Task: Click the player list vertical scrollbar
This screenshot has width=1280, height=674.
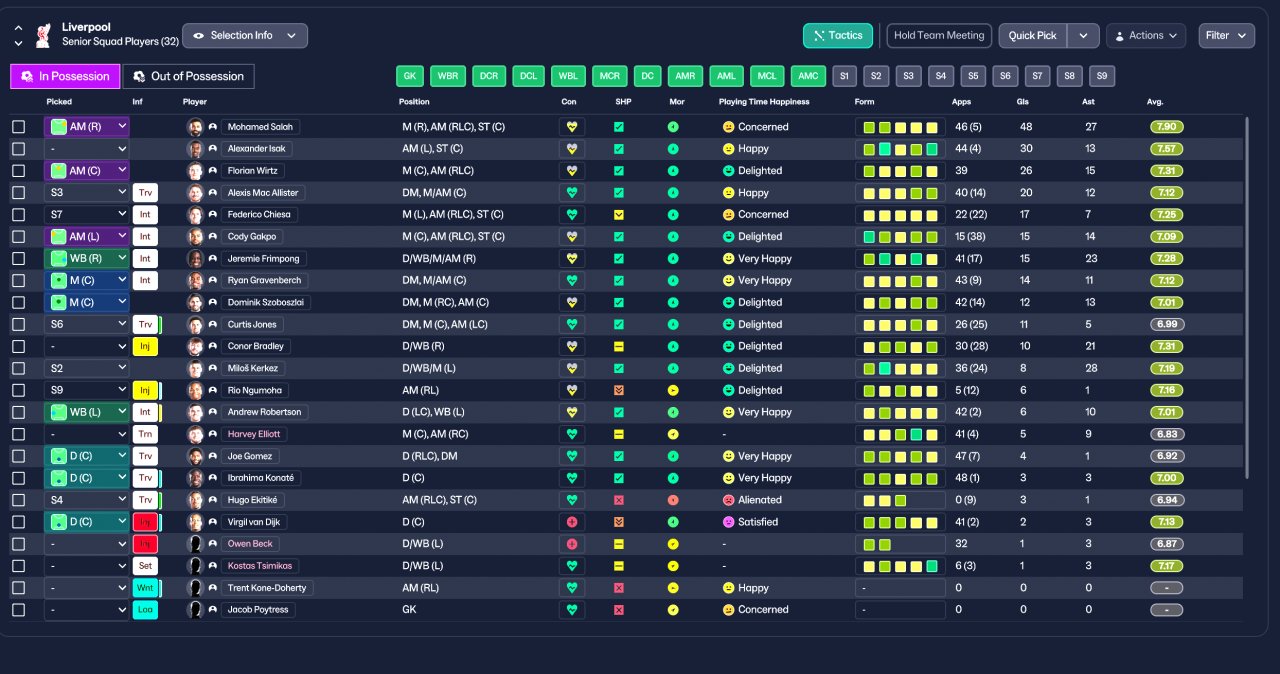Action: click(1246, 296)
